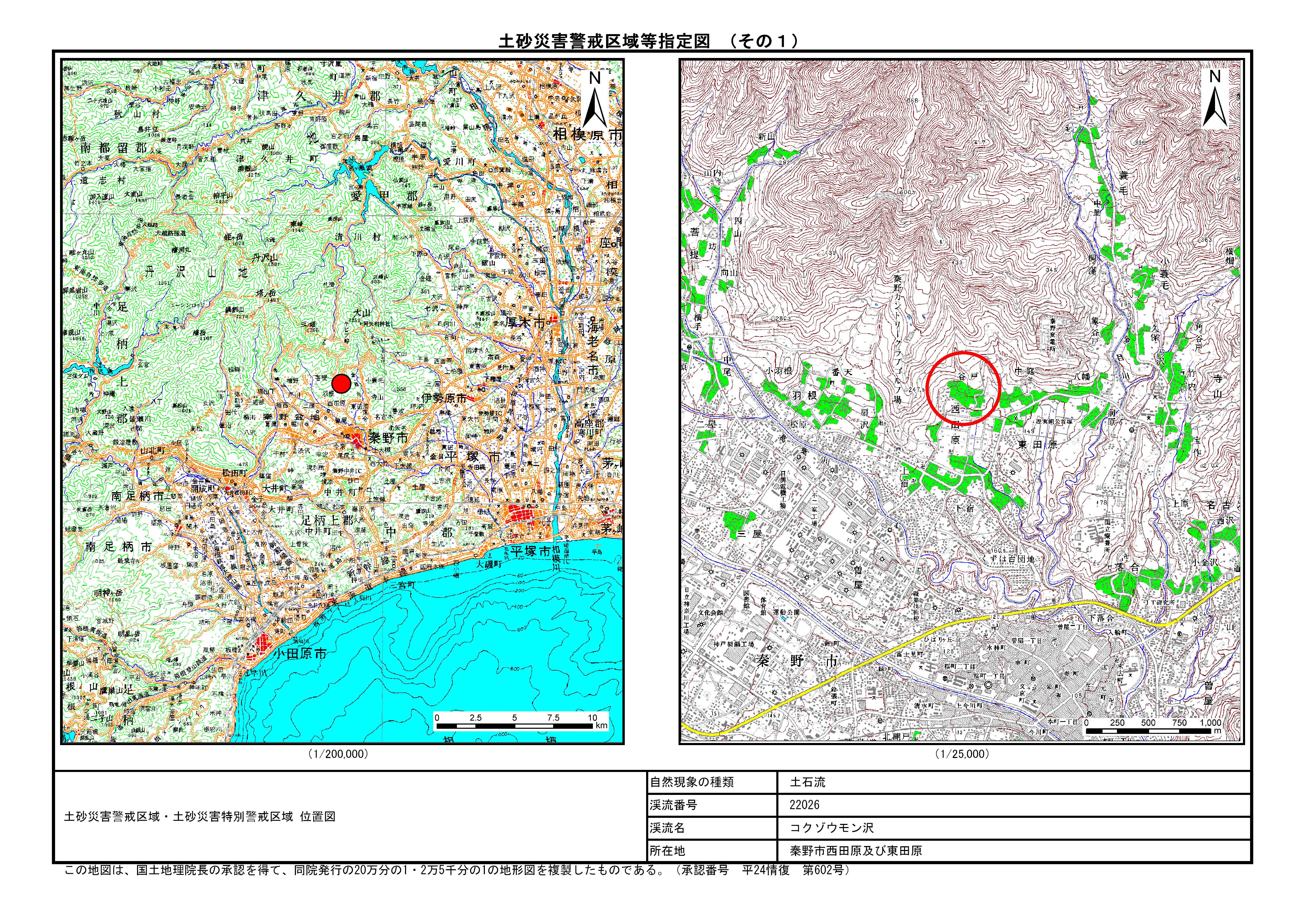Click the 自然現象の種類 label cell
Screen dimensions: 1307x924
pos(692,782)
